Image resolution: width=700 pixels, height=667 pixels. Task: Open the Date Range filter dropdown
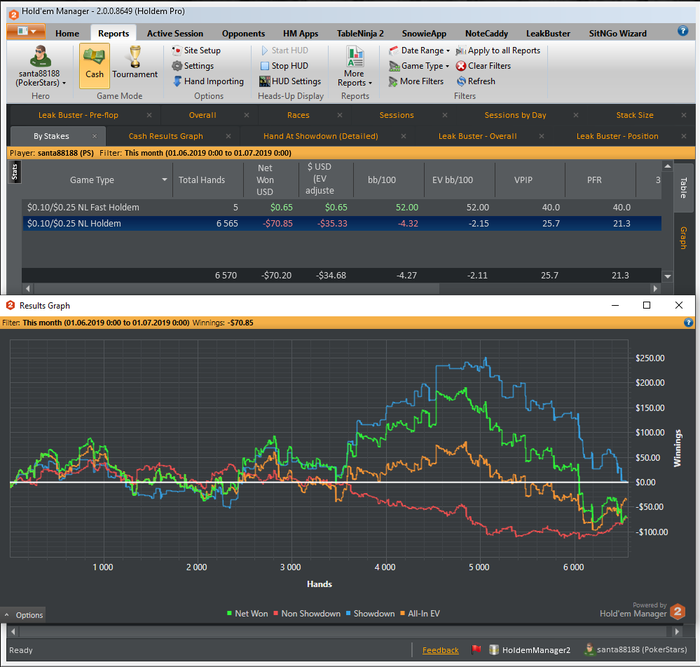pos(419,50)
